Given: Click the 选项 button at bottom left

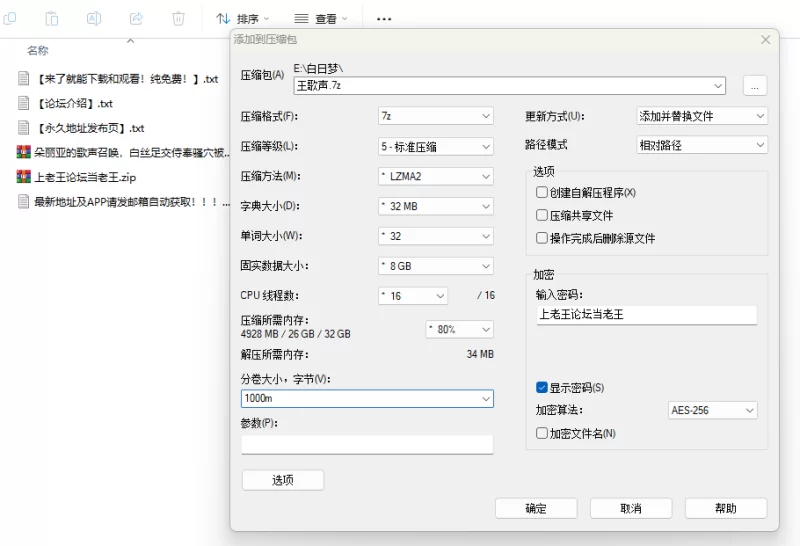Looking at the screenshot, I should (283, 480).
